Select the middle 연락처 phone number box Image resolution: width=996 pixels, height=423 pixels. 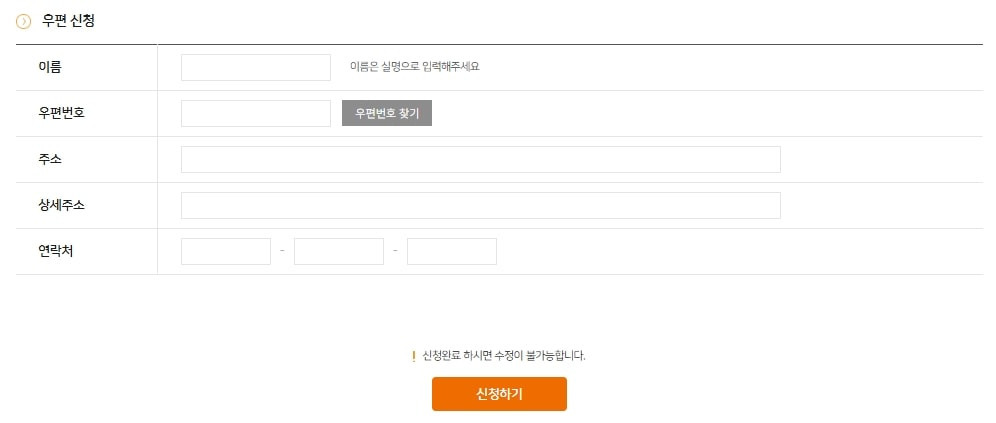339,252
